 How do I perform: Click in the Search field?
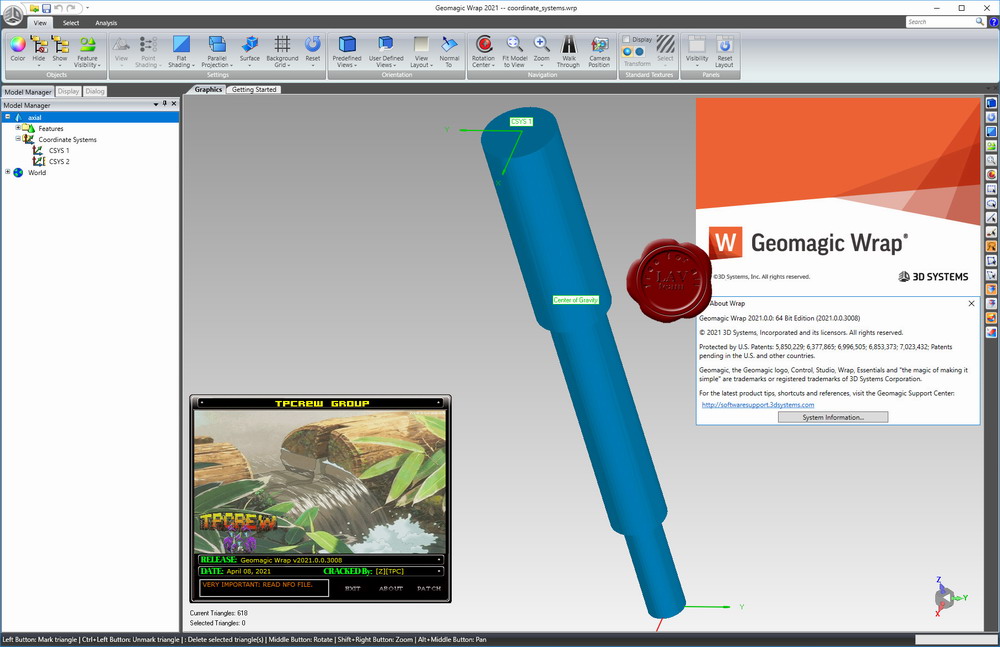click(940, 22)
